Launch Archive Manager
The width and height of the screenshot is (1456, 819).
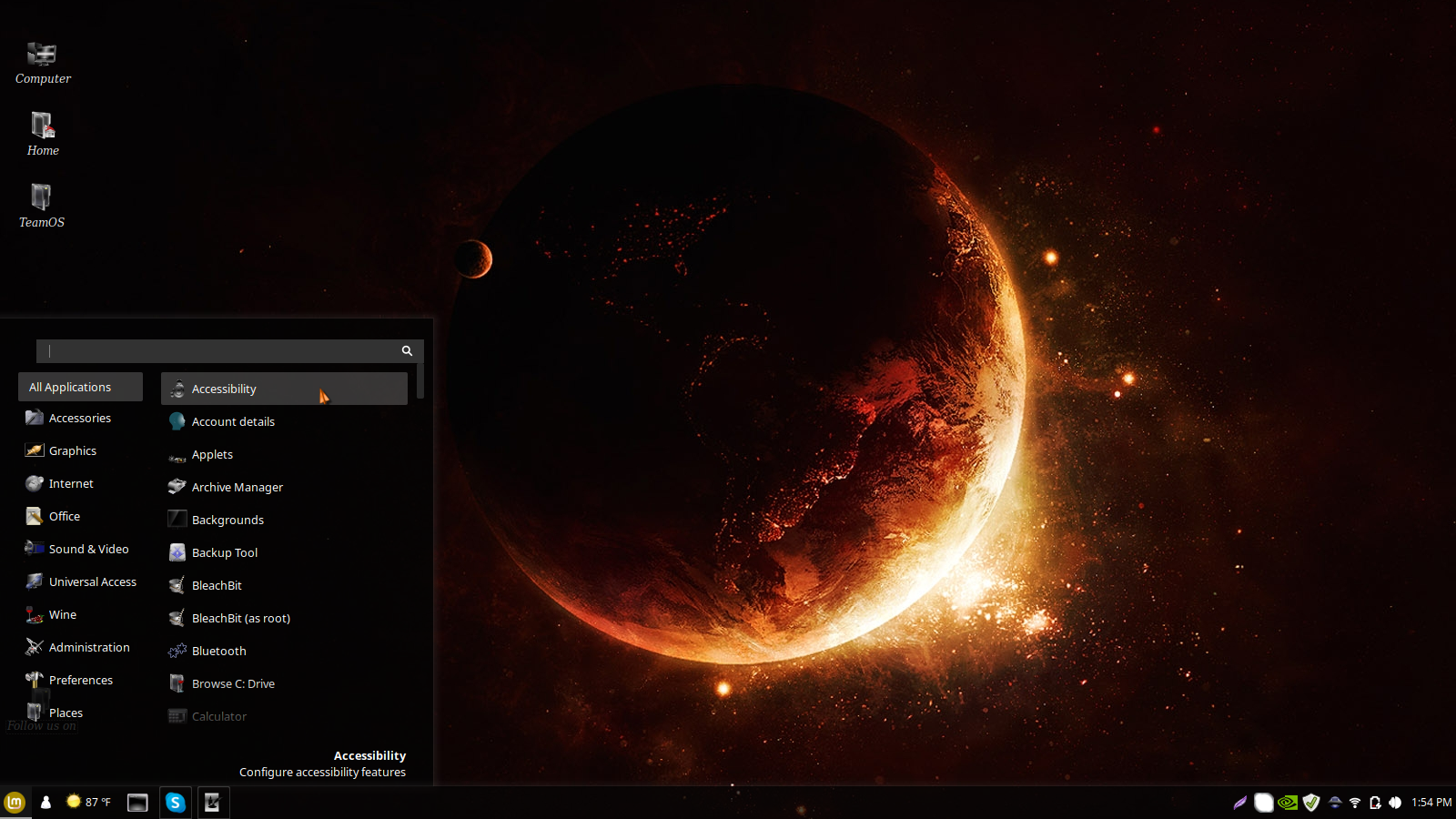[x=284, y=487]
